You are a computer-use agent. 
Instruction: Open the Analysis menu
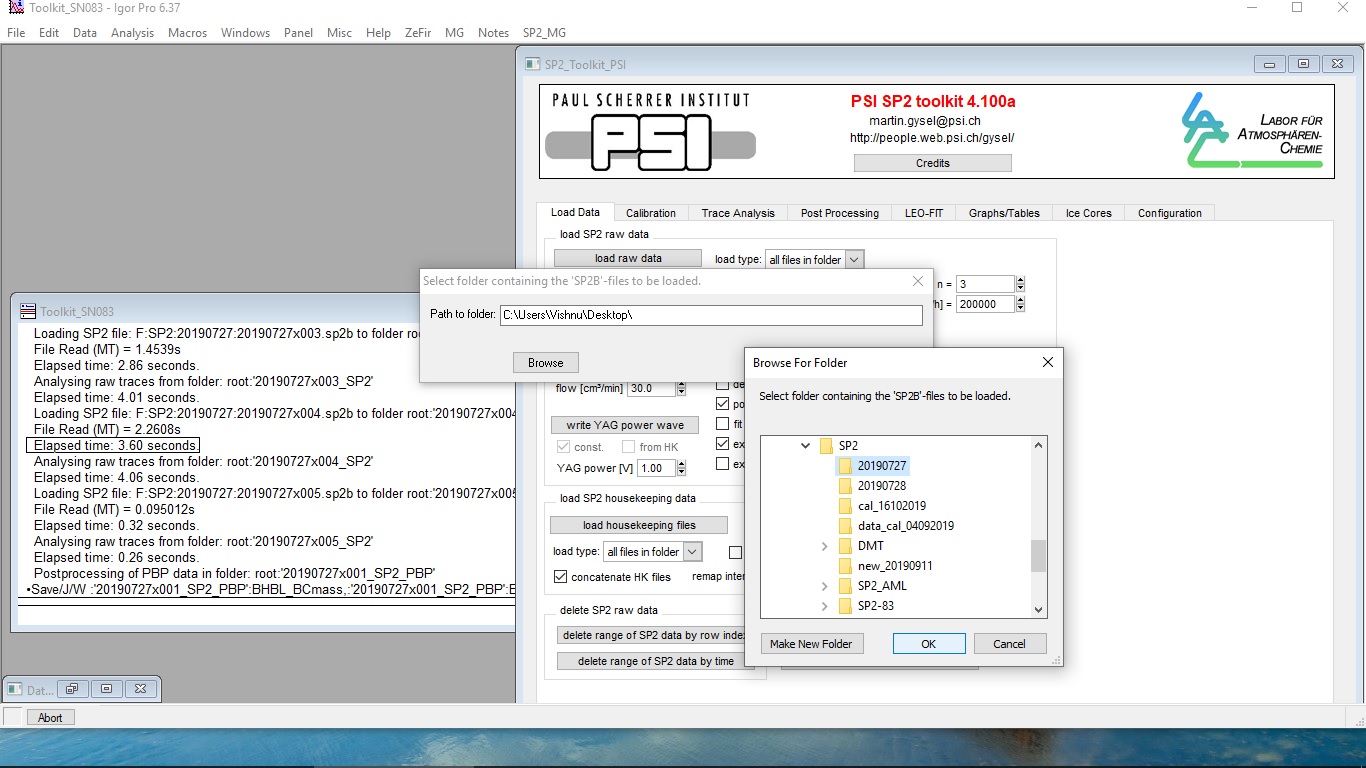(132, 32)
